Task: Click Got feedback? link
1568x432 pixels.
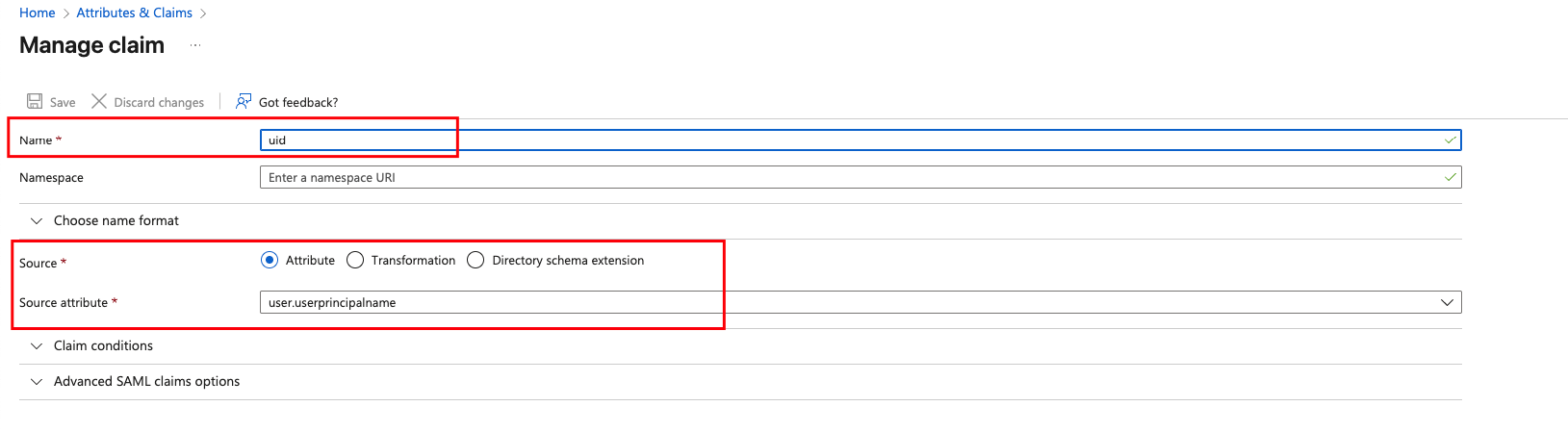Action: coord(298,103)
